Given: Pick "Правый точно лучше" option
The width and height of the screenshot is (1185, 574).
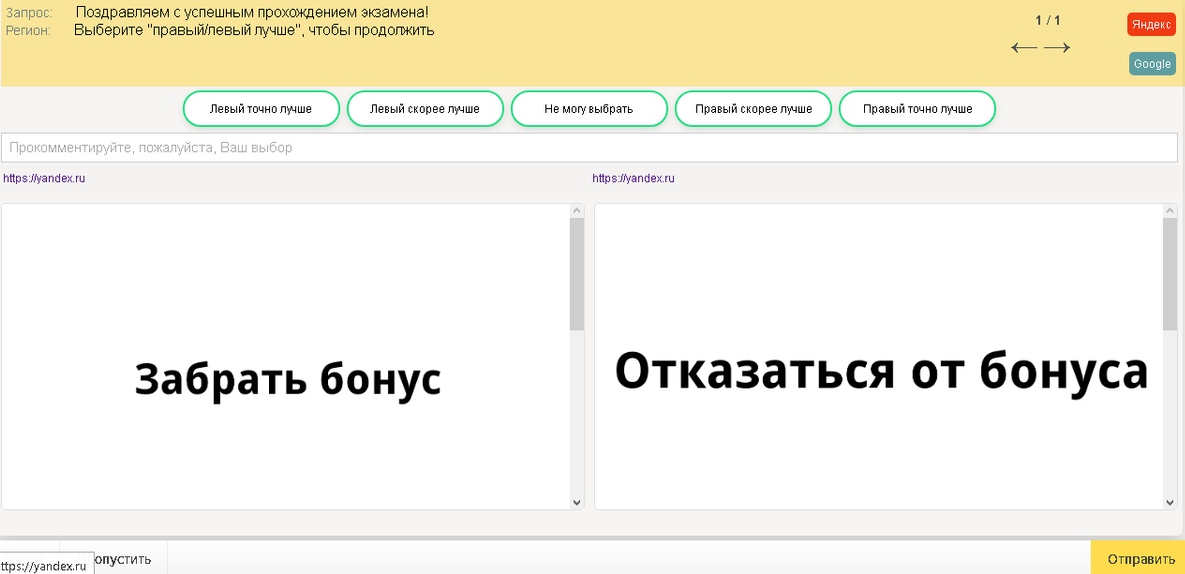Looking at the screenshot, I should coord(917,109).
